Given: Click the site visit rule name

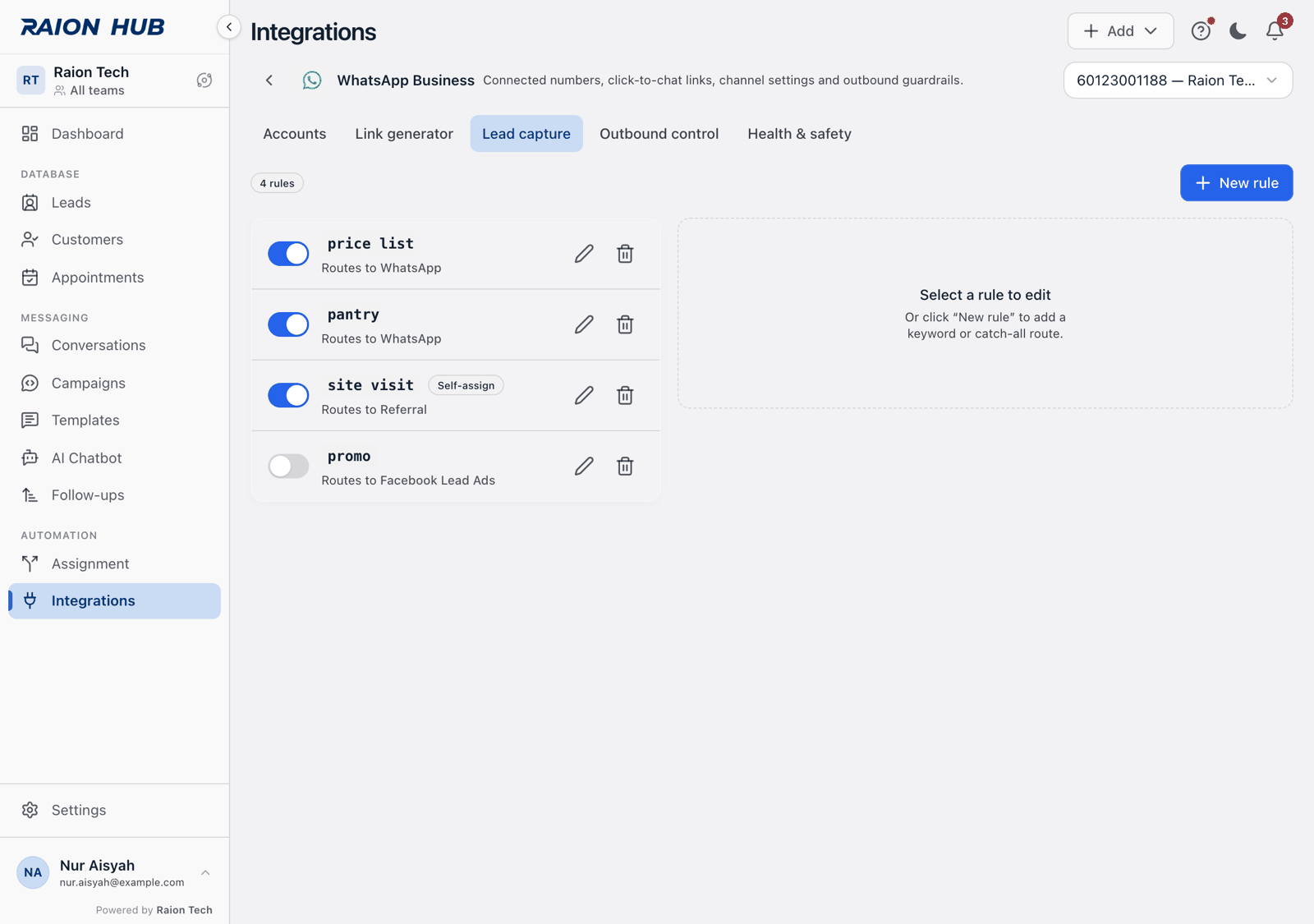Looking at the screenshot, I should click(x=370, y=385).
